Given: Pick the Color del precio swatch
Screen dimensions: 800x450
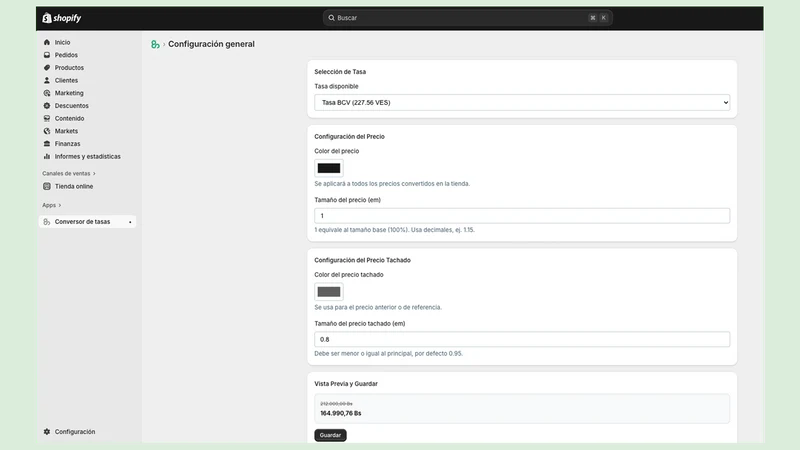Looking at the screenshot, I should point(329,168).
